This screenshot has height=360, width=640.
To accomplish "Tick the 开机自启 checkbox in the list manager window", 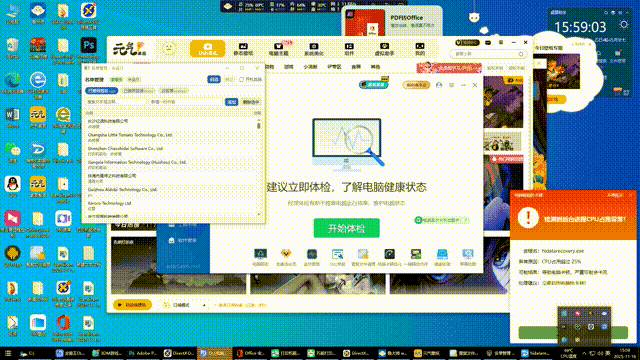I will coord(241,80).
